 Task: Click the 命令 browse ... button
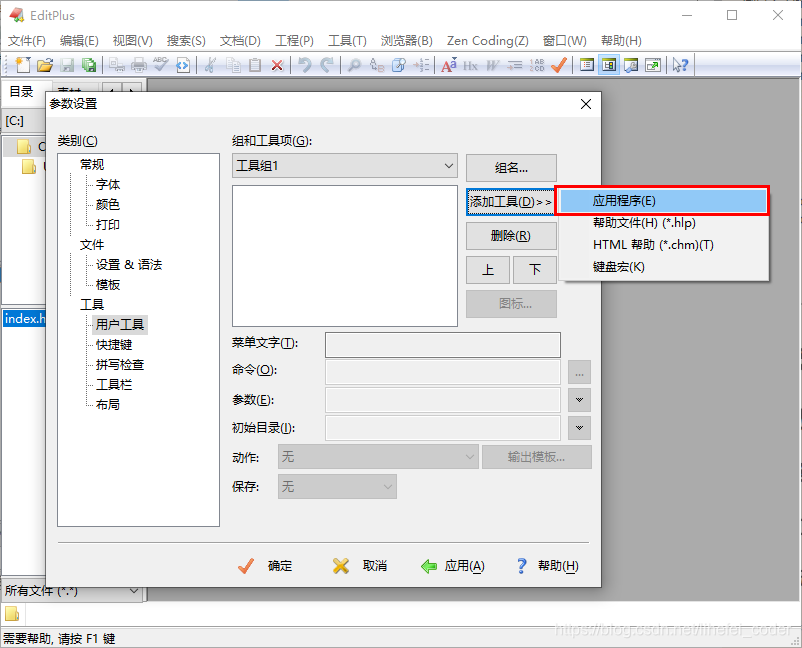[579, 372]
